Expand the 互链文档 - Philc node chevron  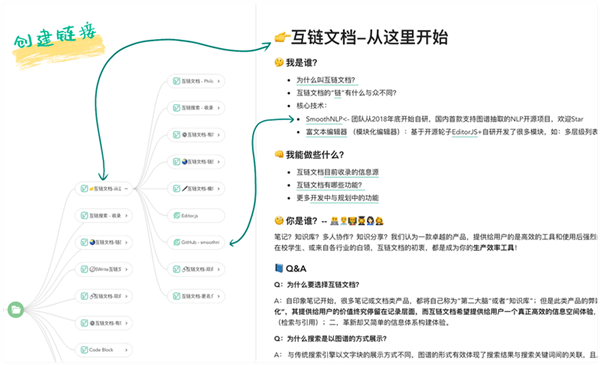coord(218,81)
